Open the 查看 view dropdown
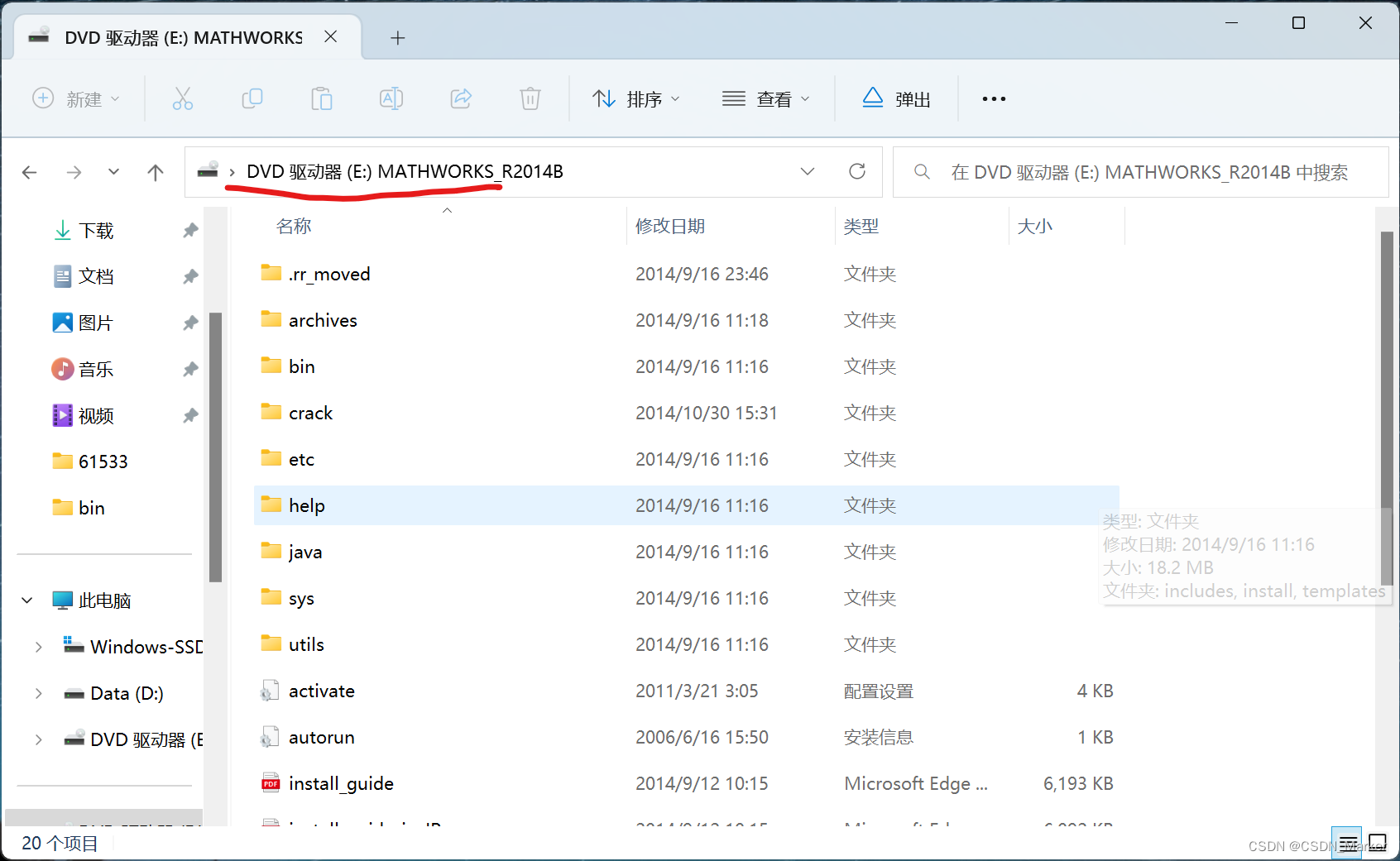This screenshot has height=861, width=1400. [x=766, y=99]
